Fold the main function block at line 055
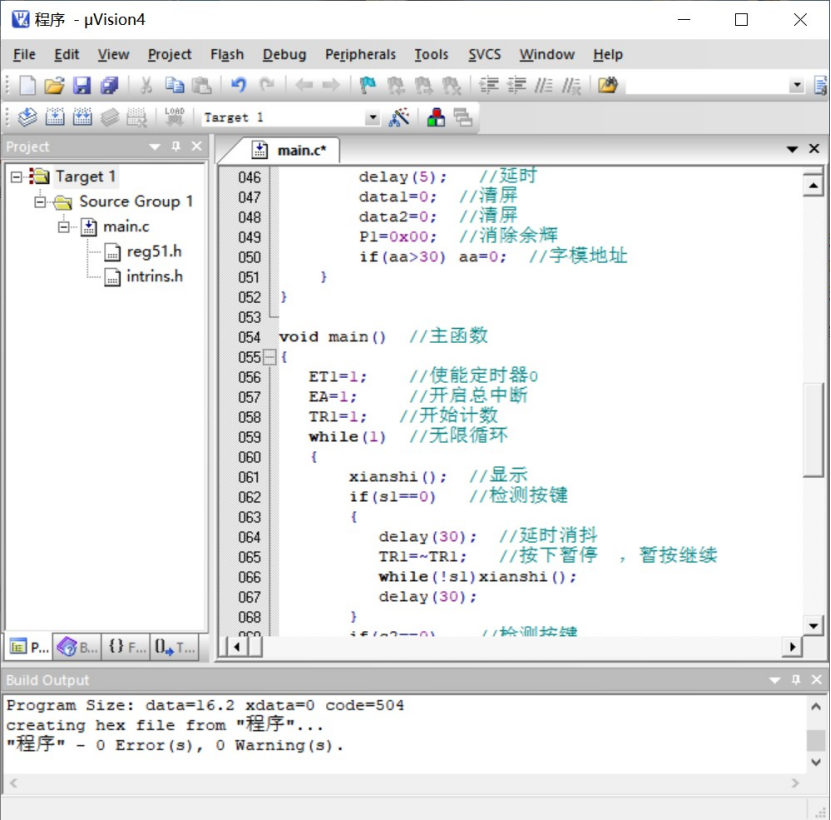 pos(270,357)
